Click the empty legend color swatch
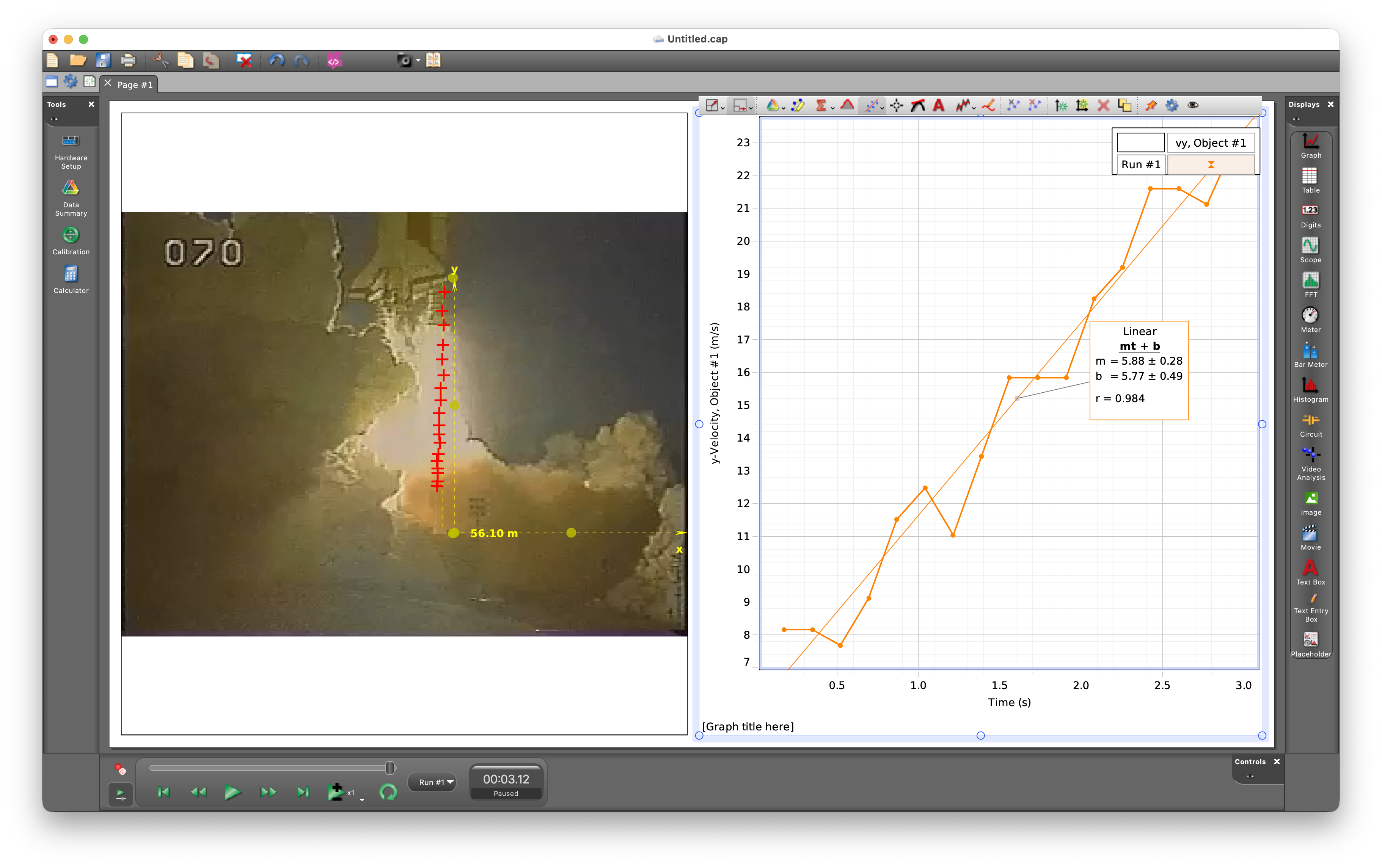 click(x=1140, y=143)
